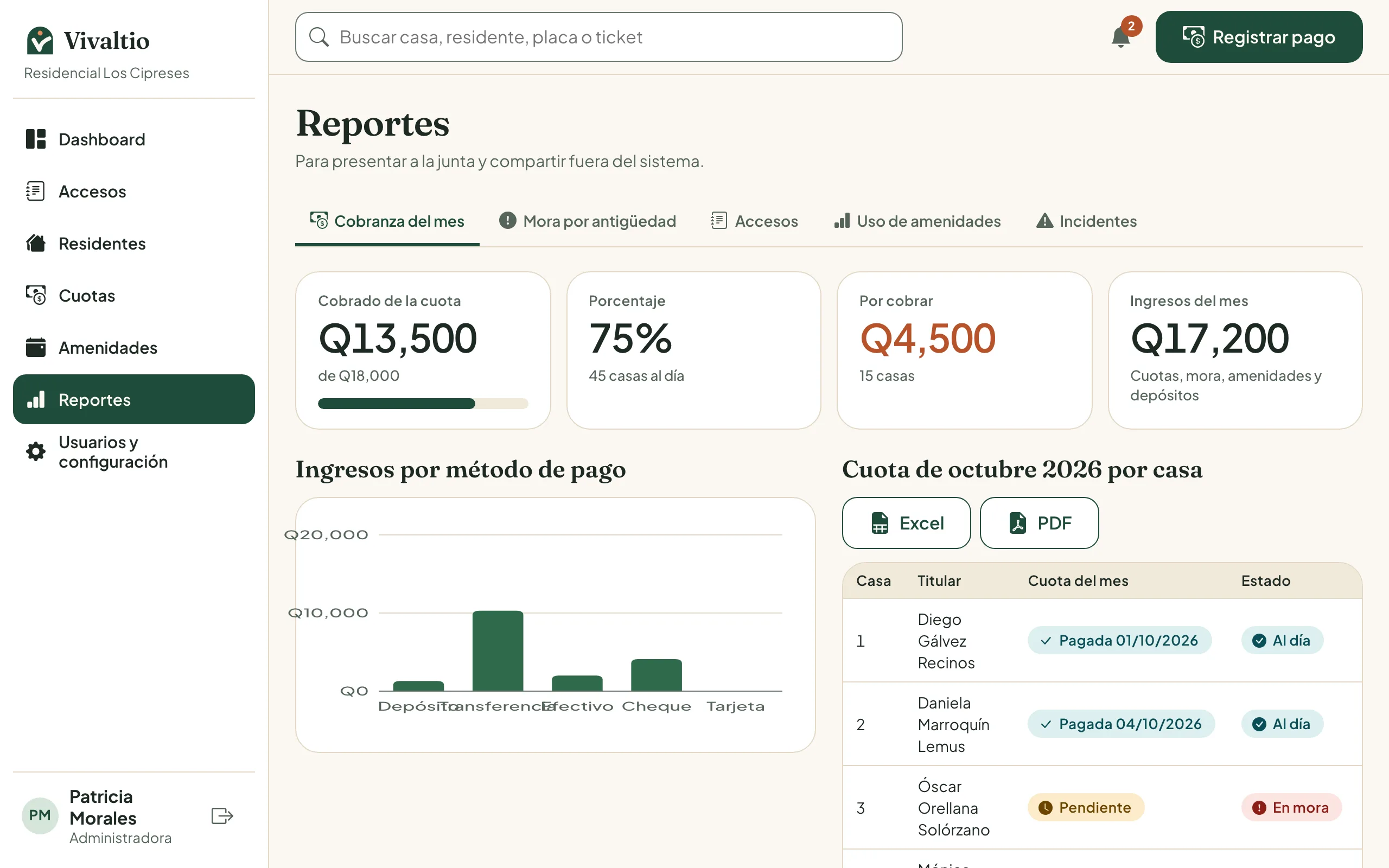This screenshot has width=1389, height=868.
Task: Click Registrar pago button
Action: pos(1259,37)
